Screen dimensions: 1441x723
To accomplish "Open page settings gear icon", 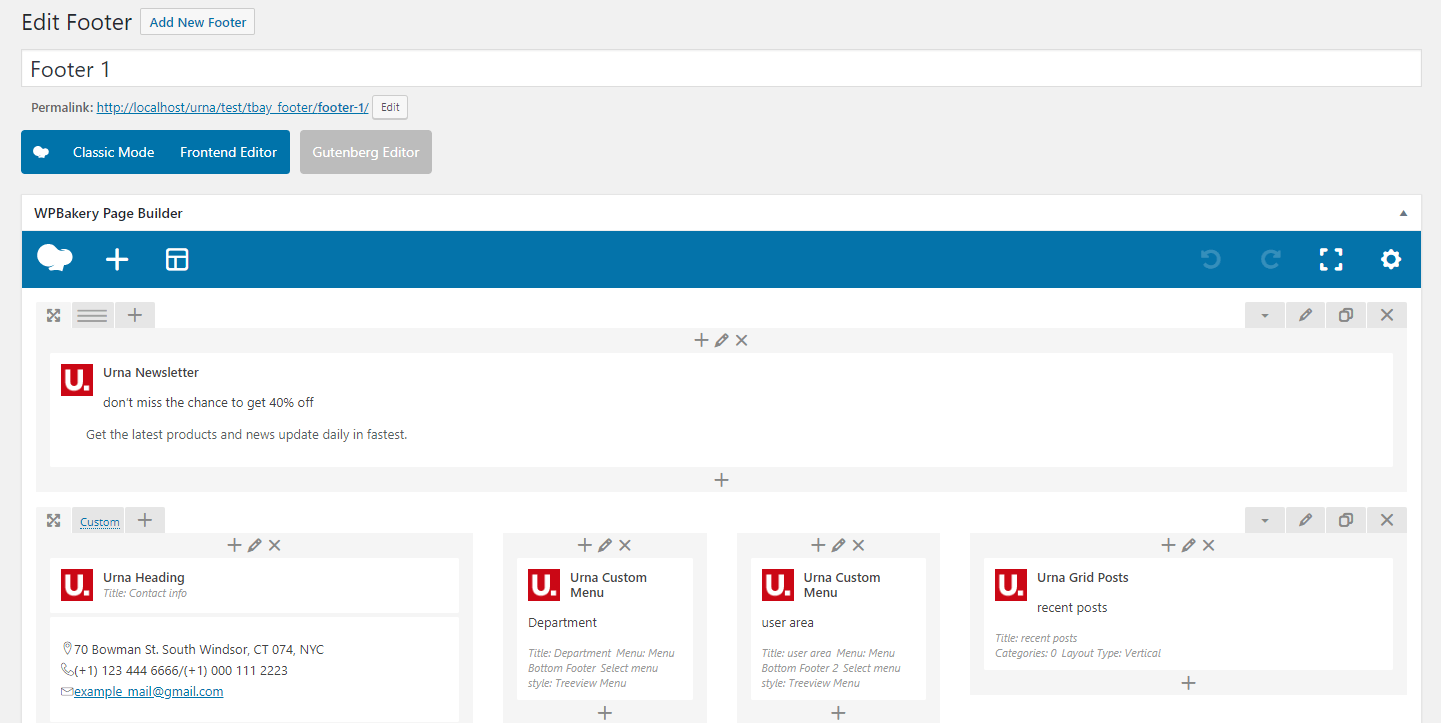I will (1391, 260).
